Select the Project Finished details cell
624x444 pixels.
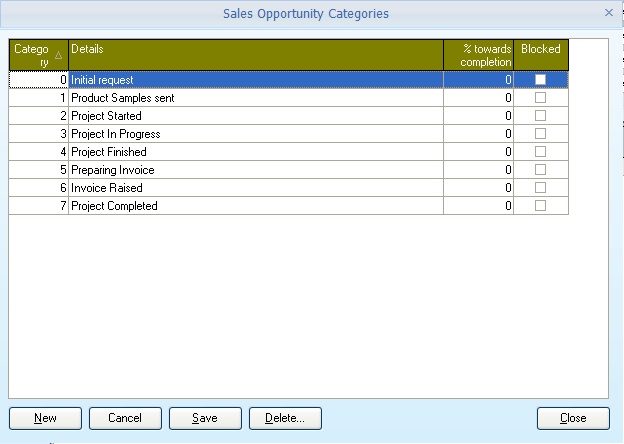pyautogui.click(x=255, y=152)
